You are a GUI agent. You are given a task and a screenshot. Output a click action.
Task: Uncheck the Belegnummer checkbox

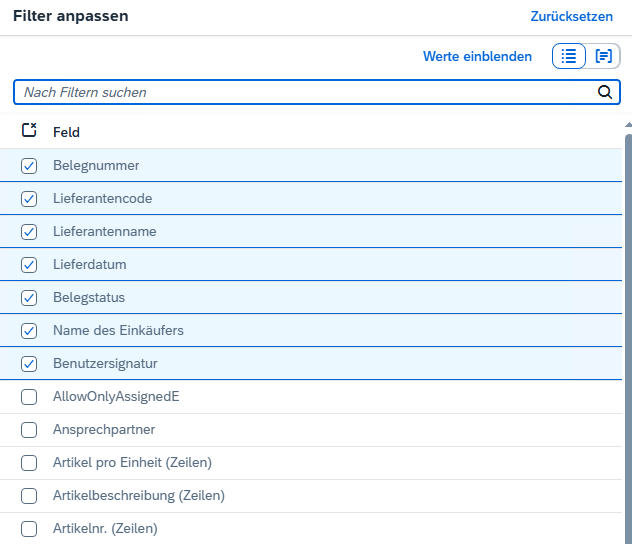(x=29, y=166)
